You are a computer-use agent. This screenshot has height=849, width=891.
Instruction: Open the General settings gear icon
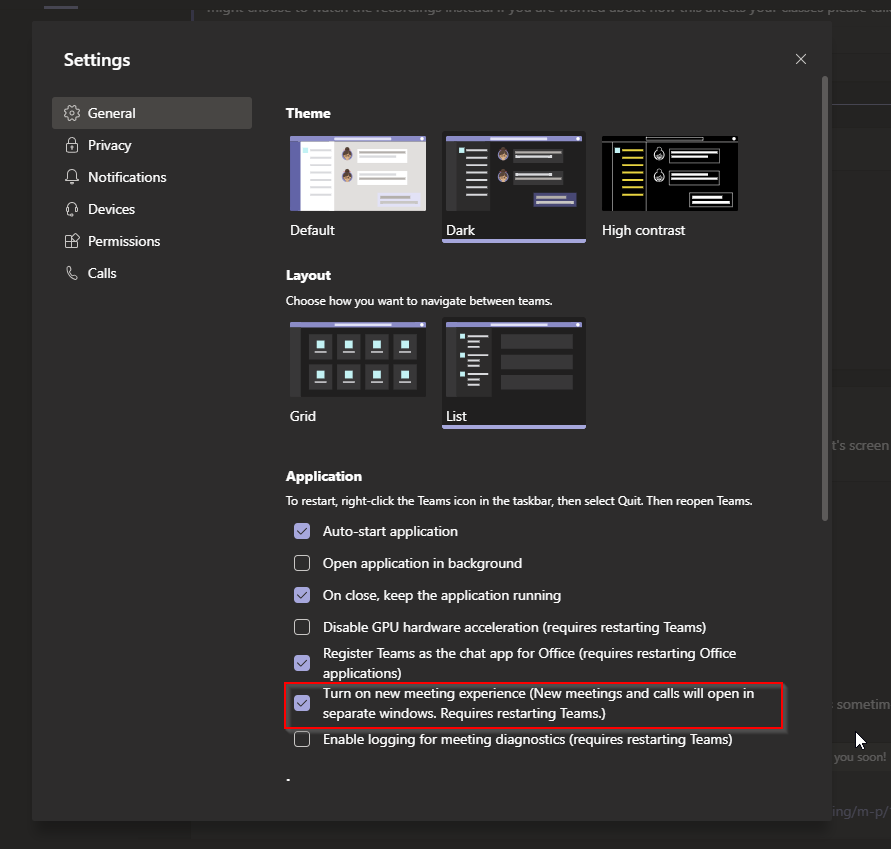pos(71,112)
